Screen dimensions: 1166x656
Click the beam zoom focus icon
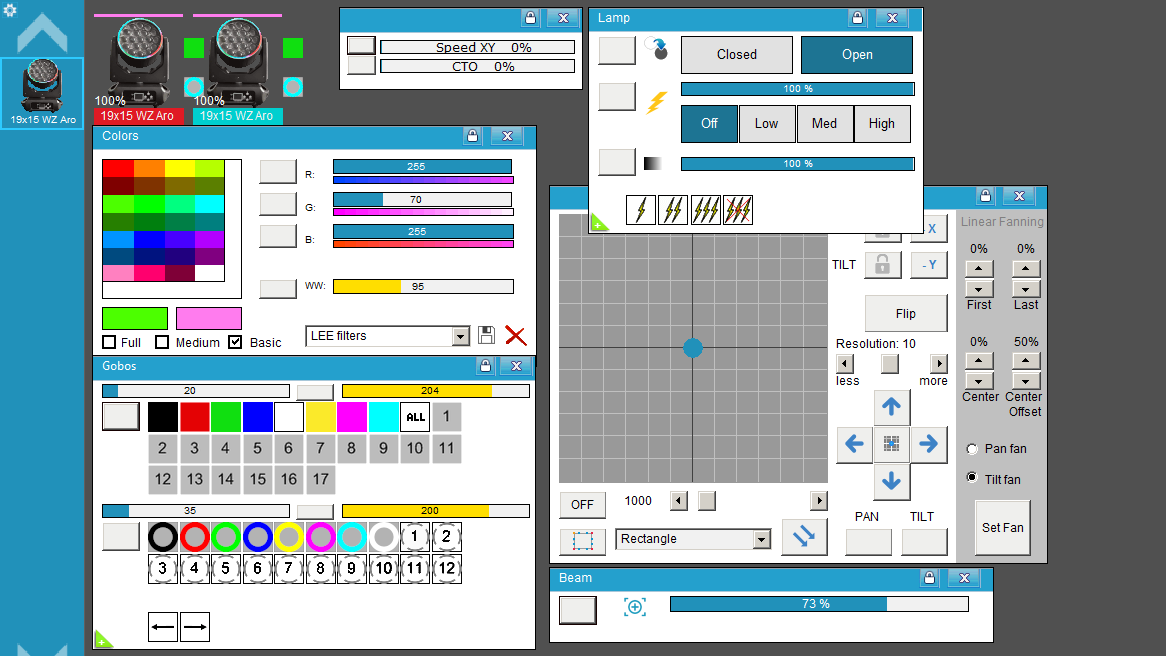point(634,607)
